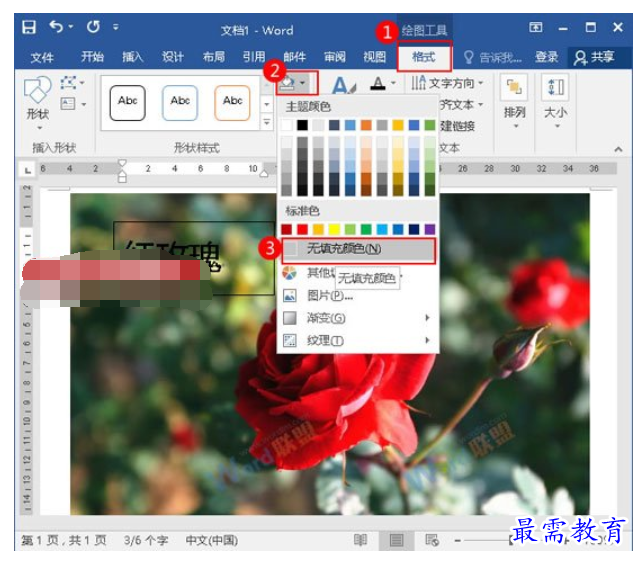This screenshot has height=562, width=634.
Task: Click the Shape Fill paint bucket icon
Action: [x=287, y=83]
